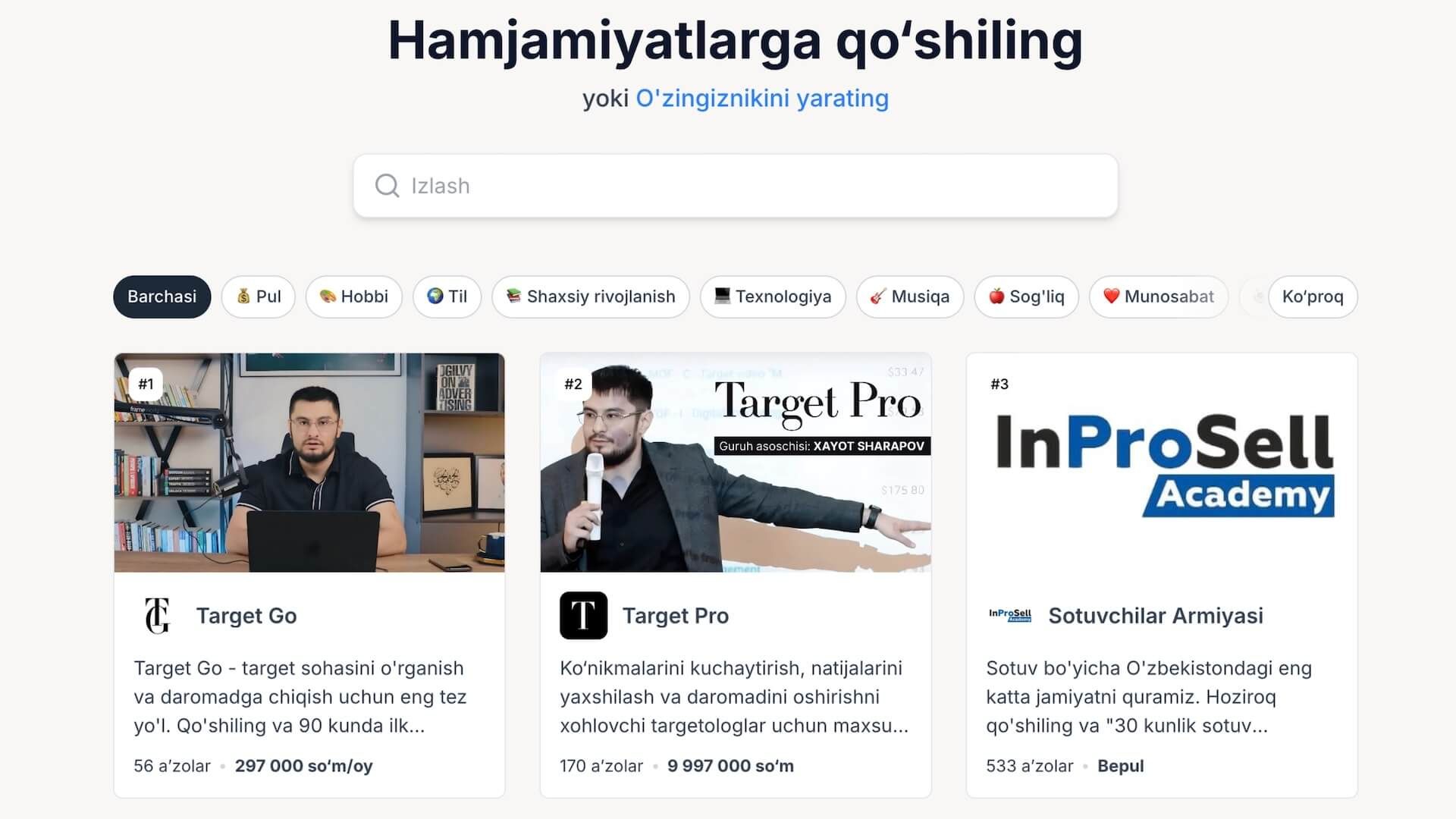This screenshot has height=819, width=1456.
Task: Select the Barchasi category filter
Action: tap(162, 297)
